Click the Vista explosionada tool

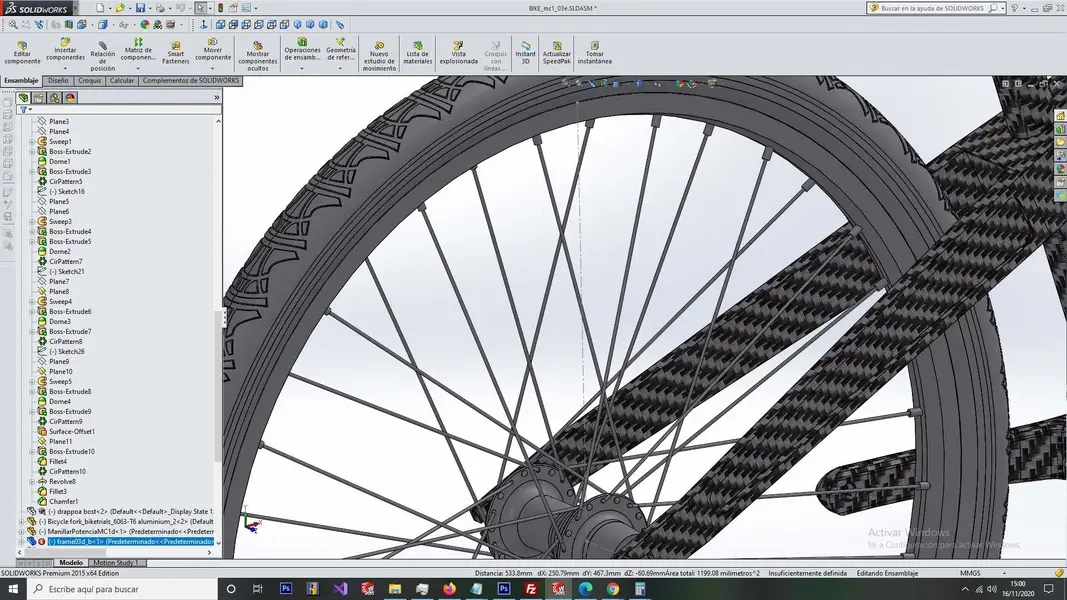click(x=459, y=53)
